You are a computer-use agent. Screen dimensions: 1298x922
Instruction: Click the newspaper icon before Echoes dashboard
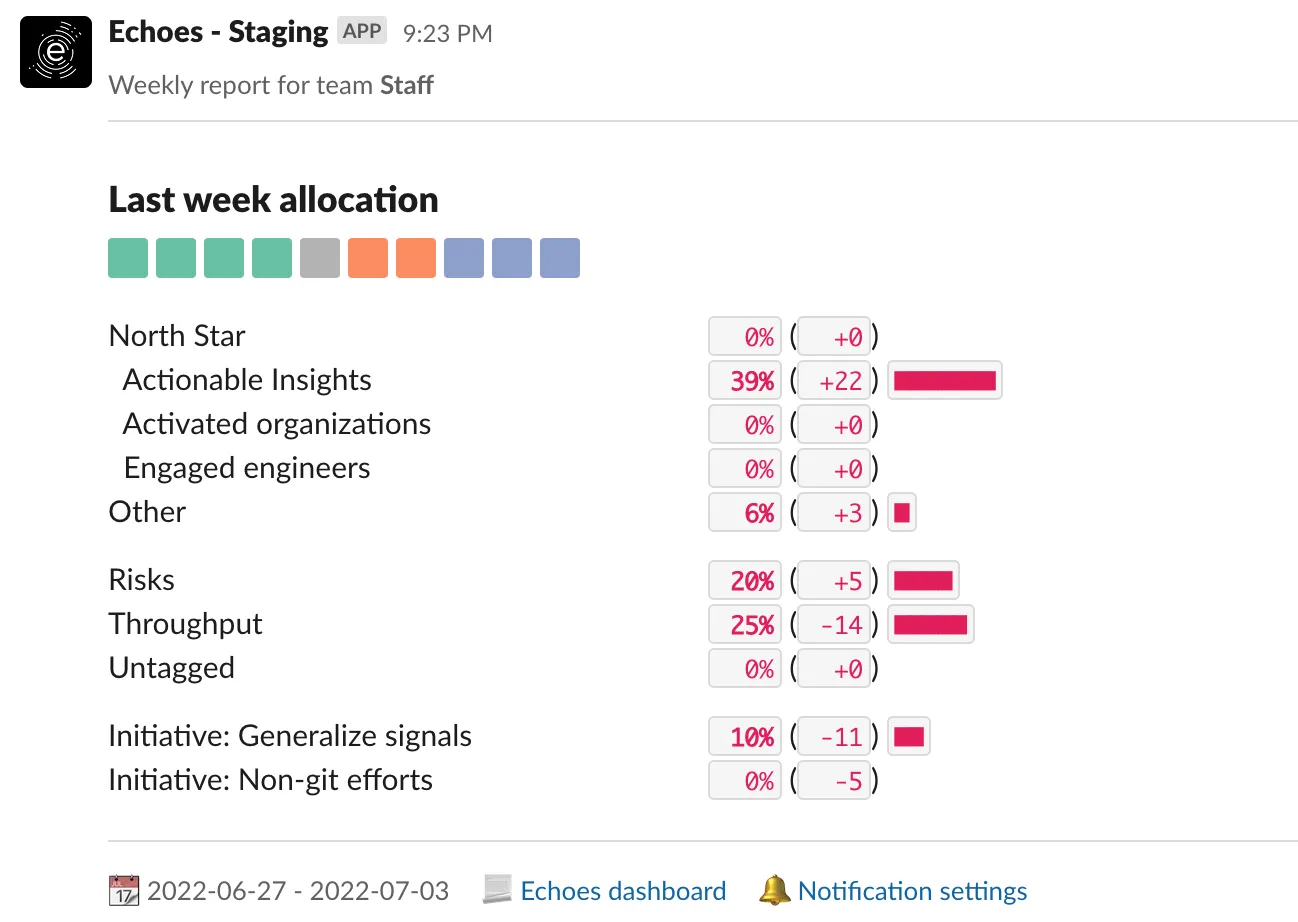pos(497,890)
